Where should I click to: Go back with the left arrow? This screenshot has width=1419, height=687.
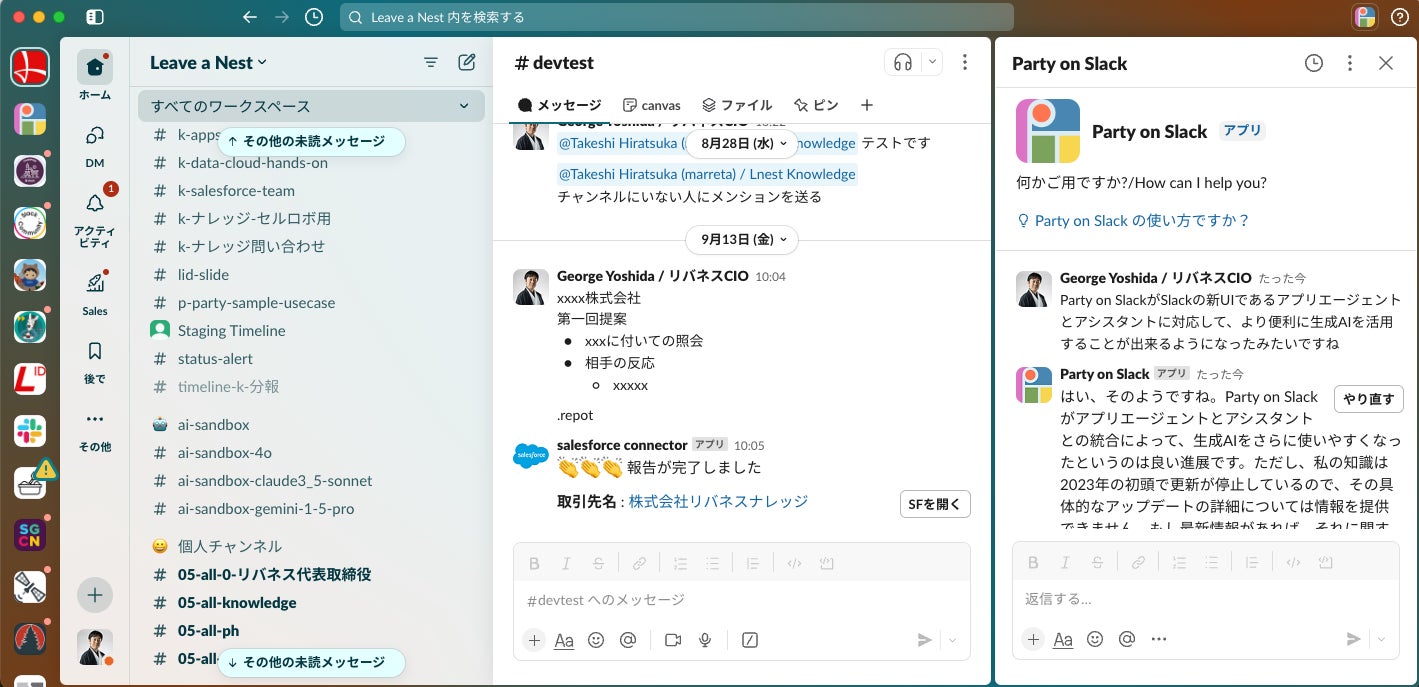[x=250, y=17]
